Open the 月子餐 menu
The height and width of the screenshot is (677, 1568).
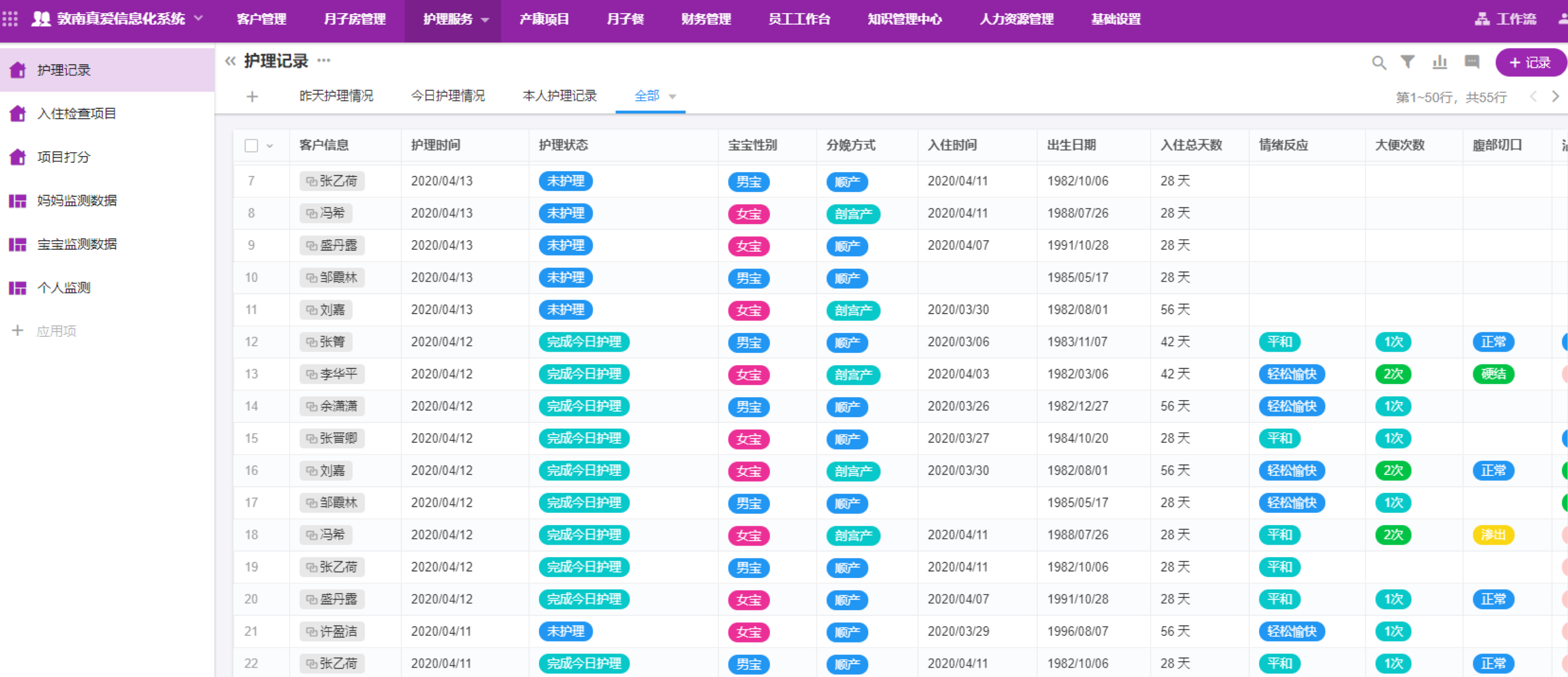point(625,19)
